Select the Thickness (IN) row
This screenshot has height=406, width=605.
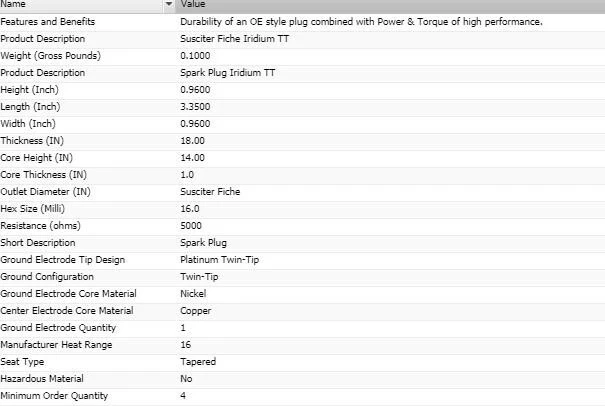38,140
